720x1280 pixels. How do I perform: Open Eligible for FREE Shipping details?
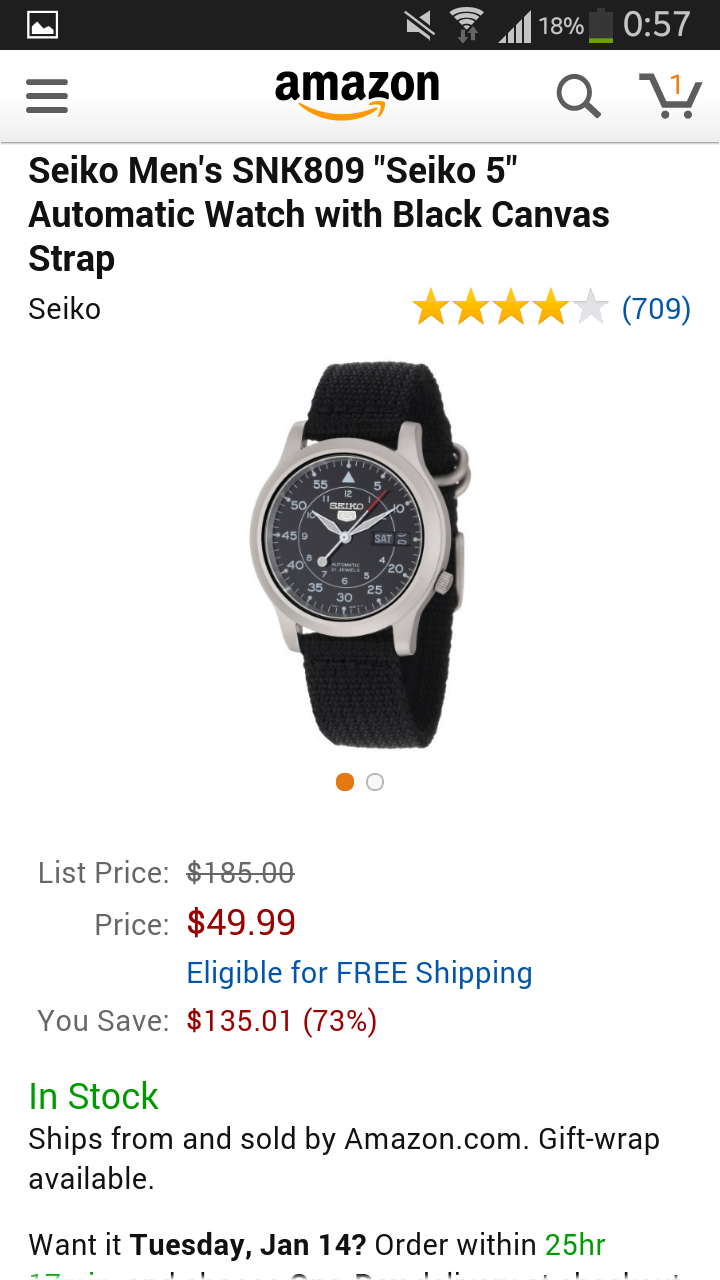[359, 973]
